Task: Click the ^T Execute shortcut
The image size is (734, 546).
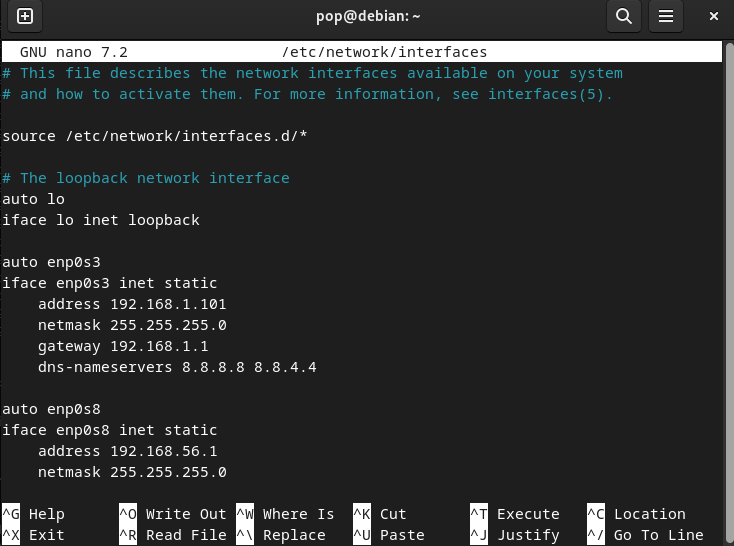Action: 515,514
